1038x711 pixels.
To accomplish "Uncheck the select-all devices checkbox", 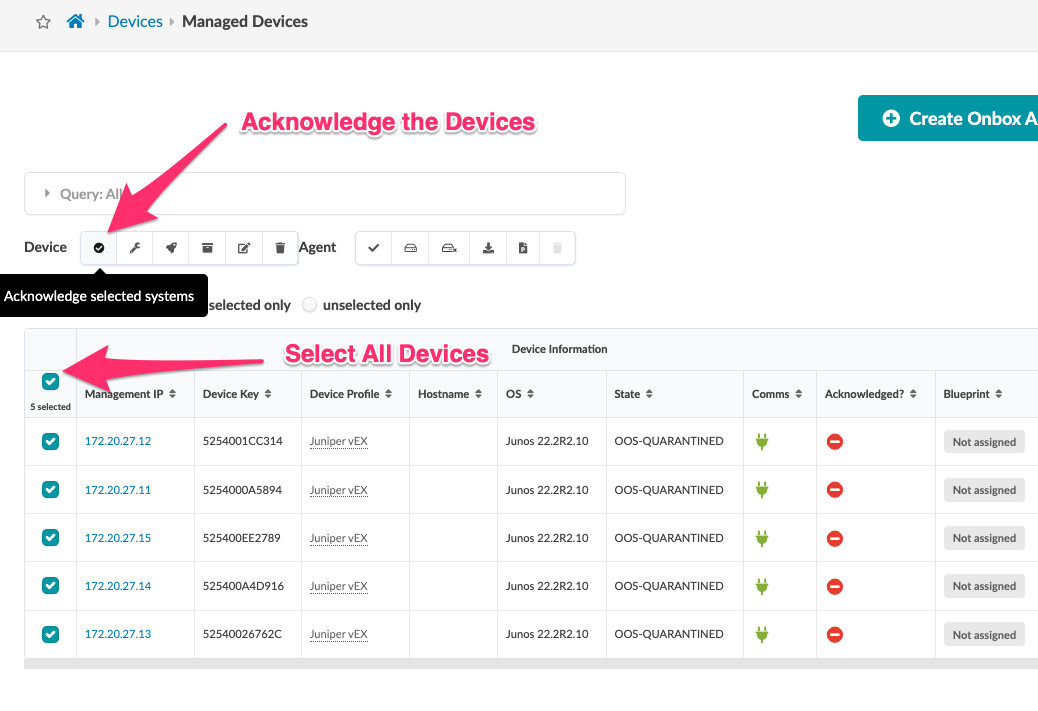I will coord(50,381).
